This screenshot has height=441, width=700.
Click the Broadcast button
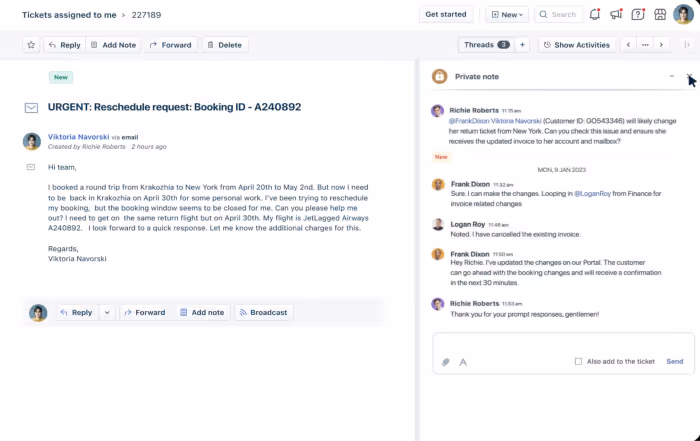pos(264,312)
